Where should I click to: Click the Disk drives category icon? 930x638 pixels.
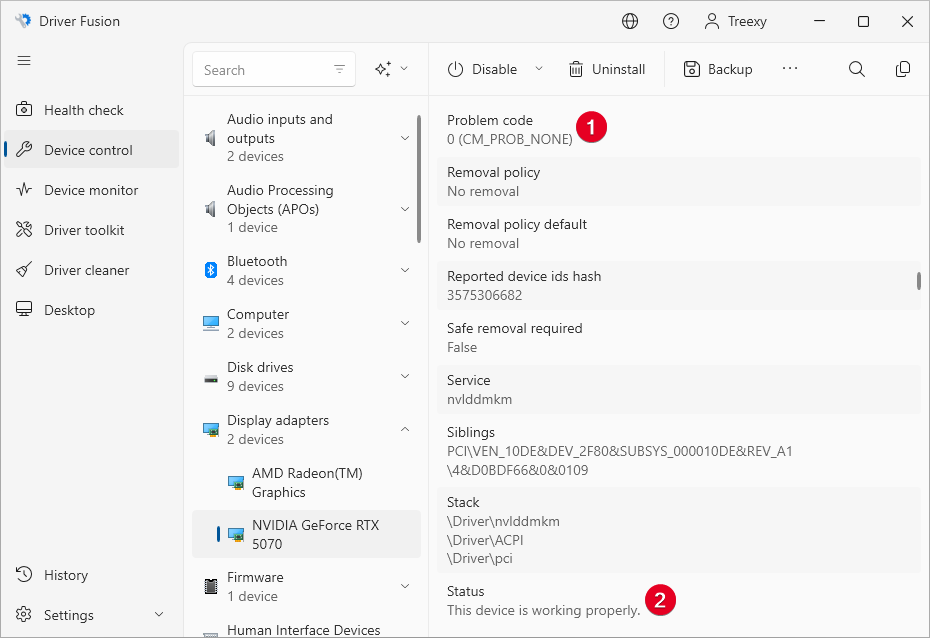(211, 378)
